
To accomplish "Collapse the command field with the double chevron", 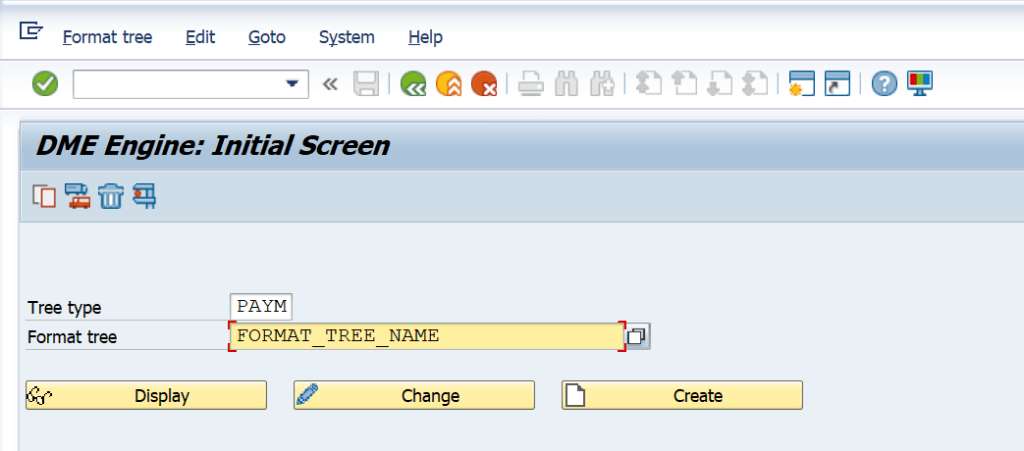I will point(330,84).
